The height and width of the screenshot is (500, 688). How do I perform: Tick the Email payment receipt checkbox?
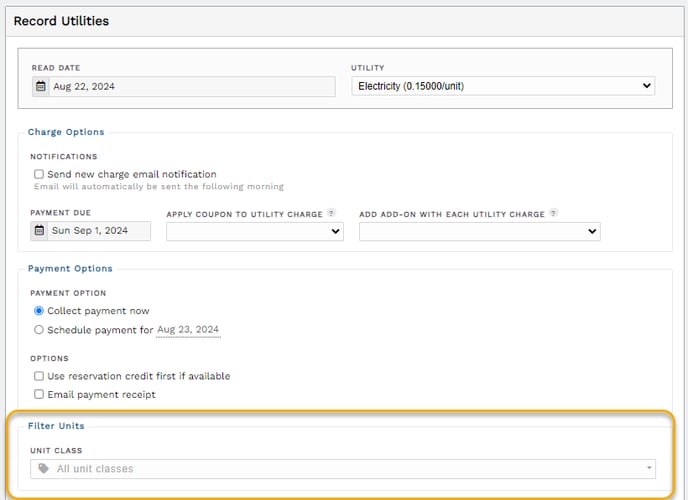tap(39, 394)
